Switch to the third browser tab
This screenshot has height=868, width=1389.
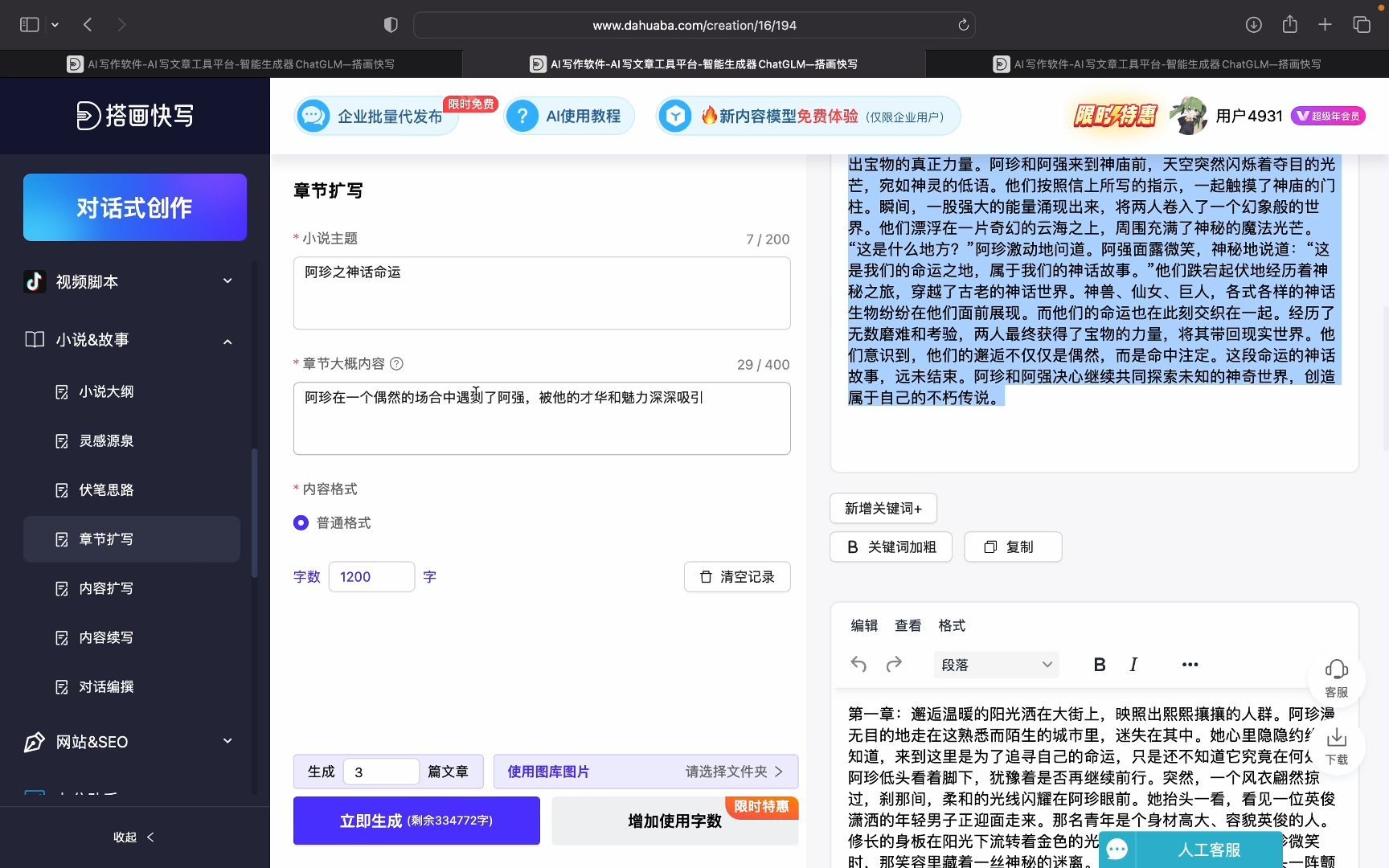tap(1157, 63)
